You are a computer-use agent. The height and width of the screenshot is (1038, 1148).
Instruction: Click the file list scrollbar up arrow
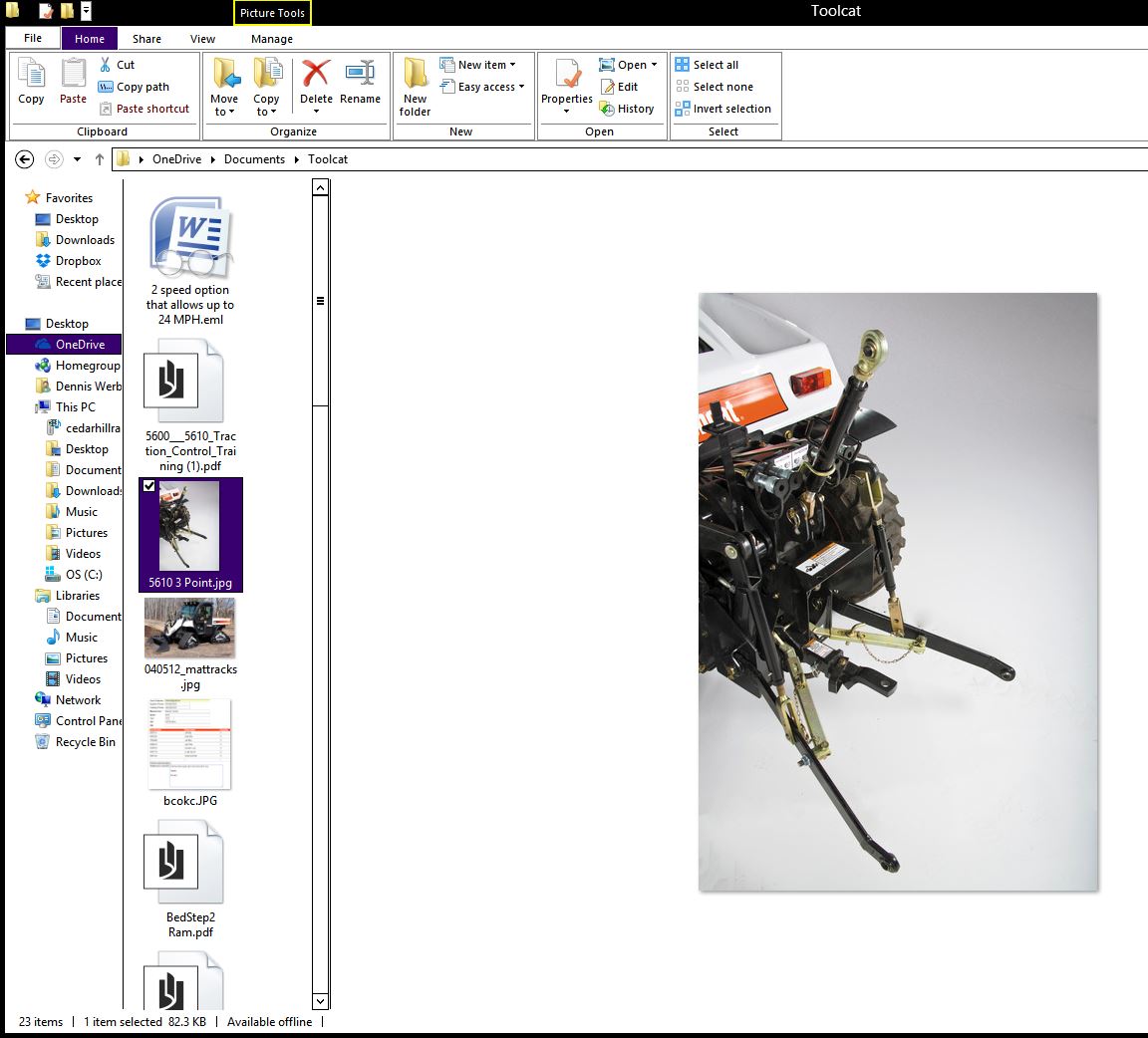click(x=320, y=188)
